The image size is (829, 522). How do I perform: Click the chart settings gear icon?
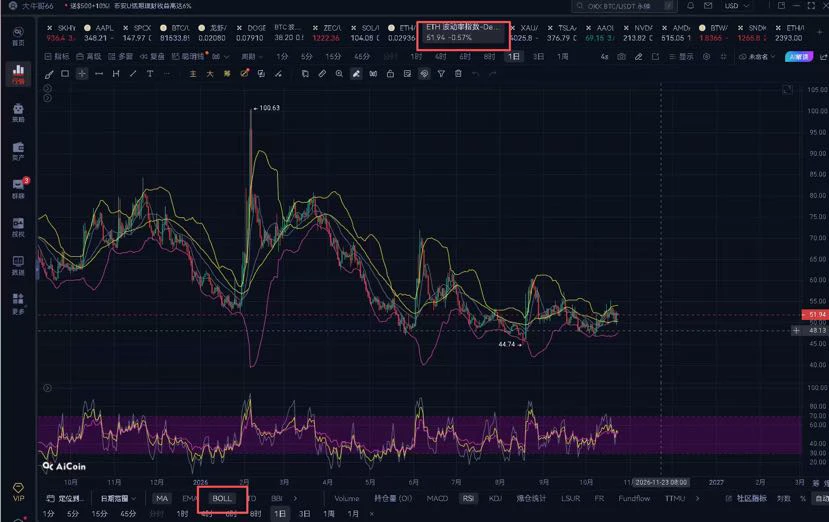coord(706,56)
